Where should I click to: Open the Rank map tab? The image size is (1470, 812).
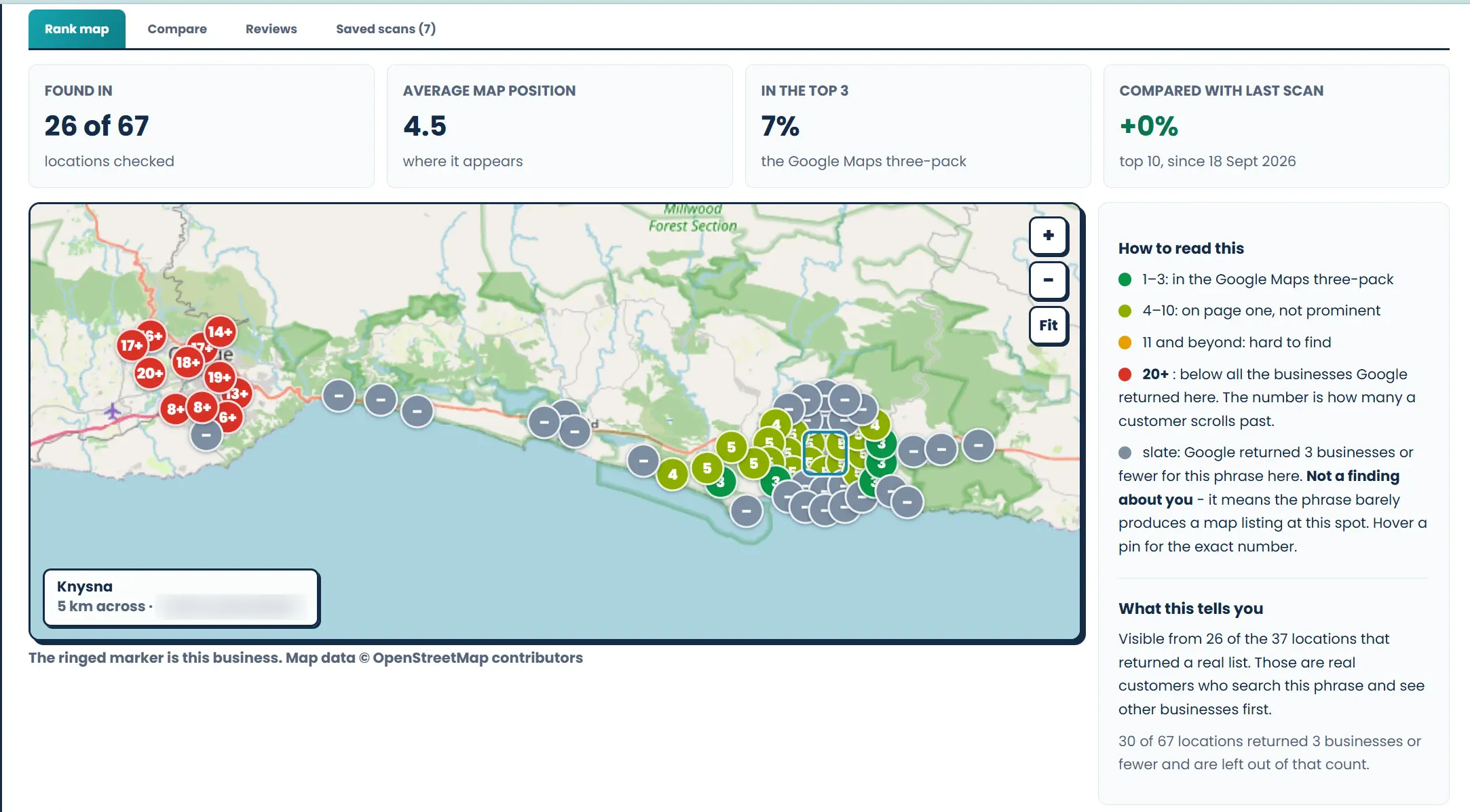click(x=77, y=29)
